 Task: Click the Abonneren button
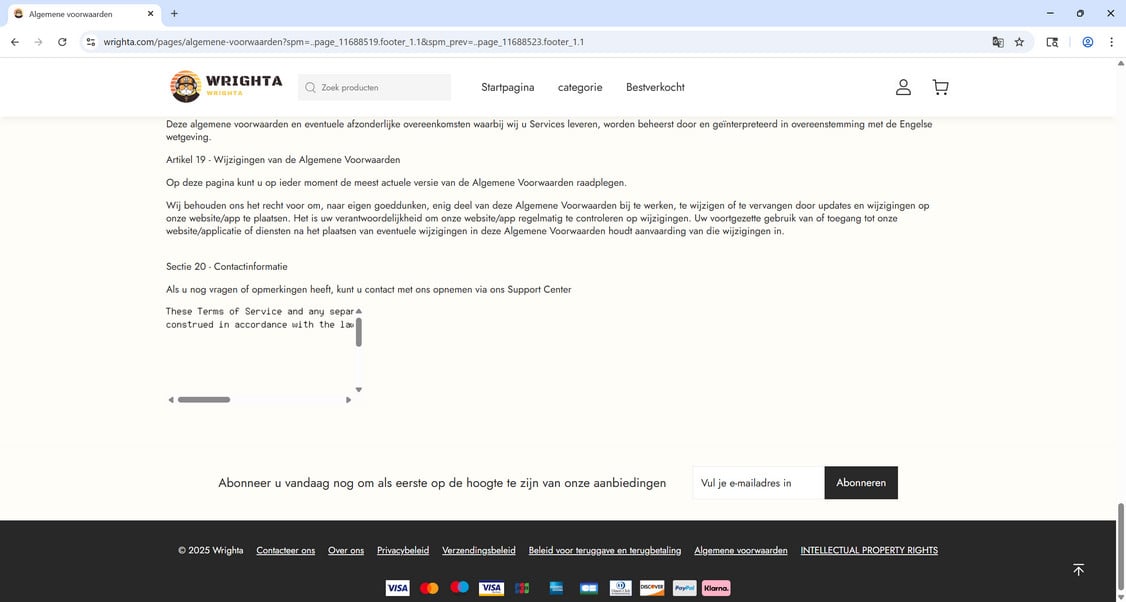(x=860, y=482)
